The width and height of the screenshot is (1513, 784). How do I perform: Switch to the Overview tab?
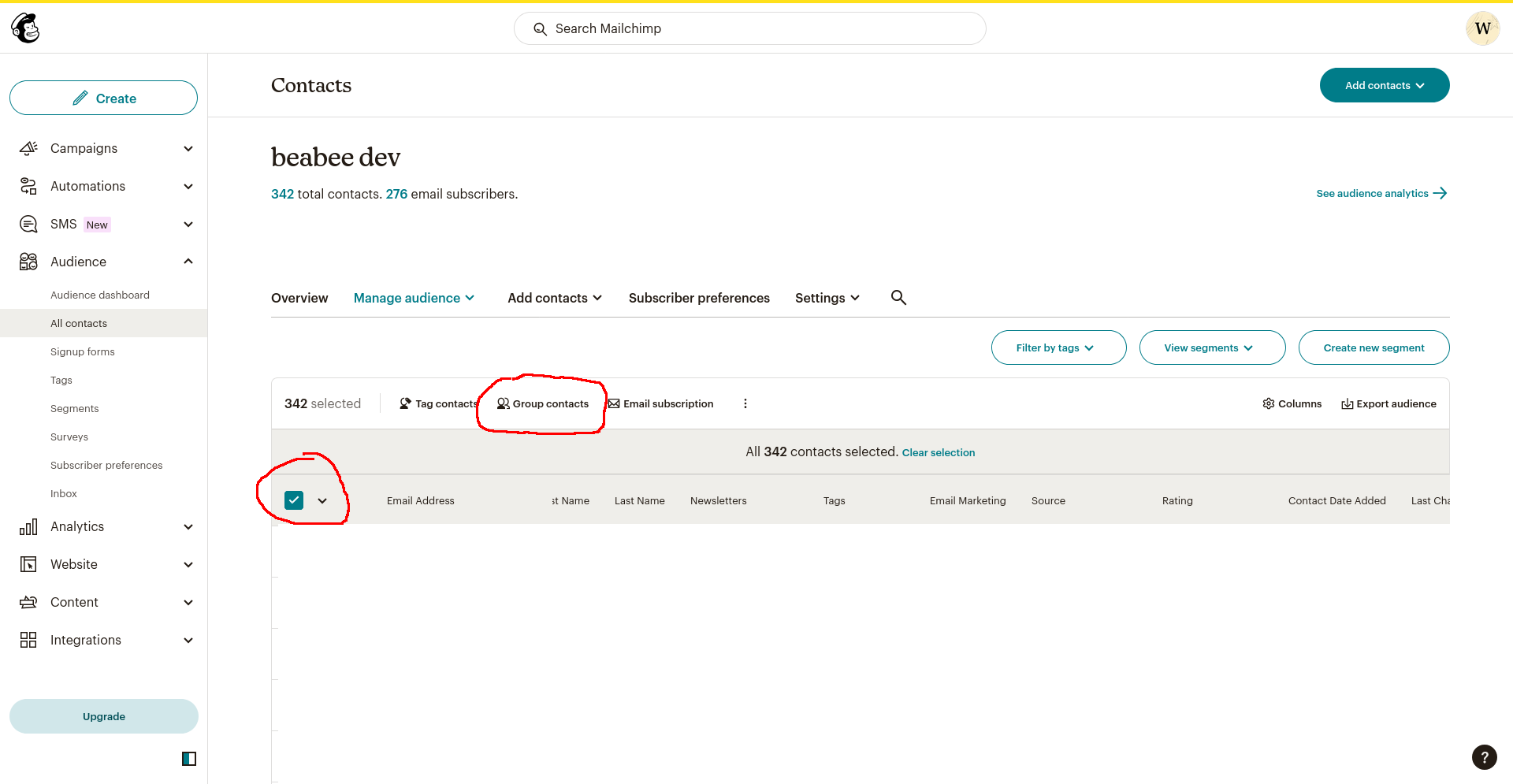pos(299,298)
